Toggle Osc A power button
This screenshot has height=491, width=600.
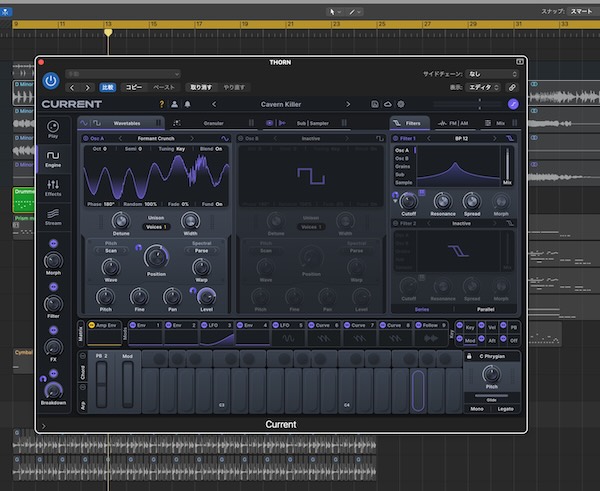click(86, 139)
